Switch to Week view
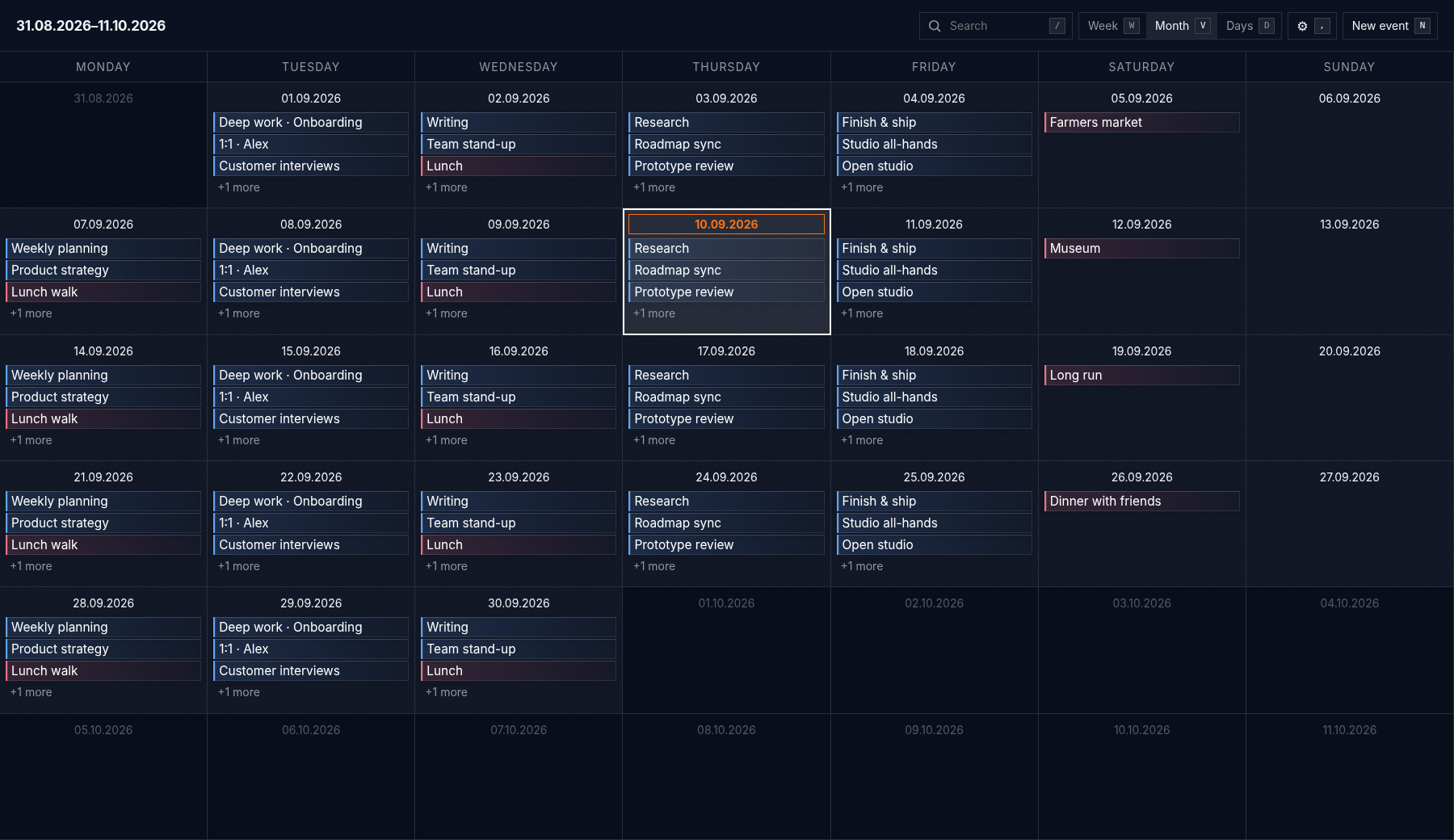The image size is (1454, 840). (1112, 26)
